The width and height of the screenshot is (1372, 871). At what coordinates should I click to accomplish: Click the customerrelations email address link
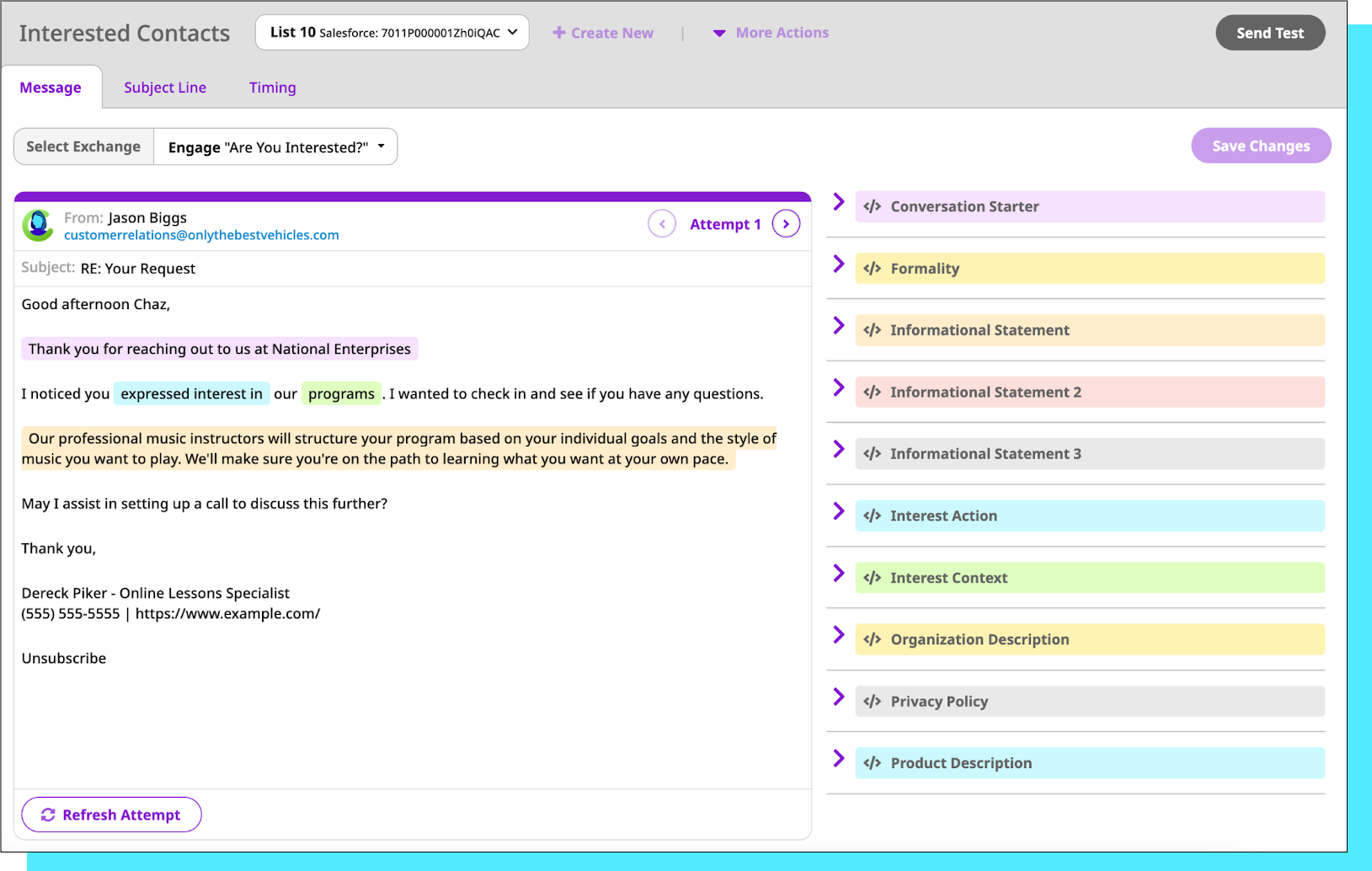(201, 235)
